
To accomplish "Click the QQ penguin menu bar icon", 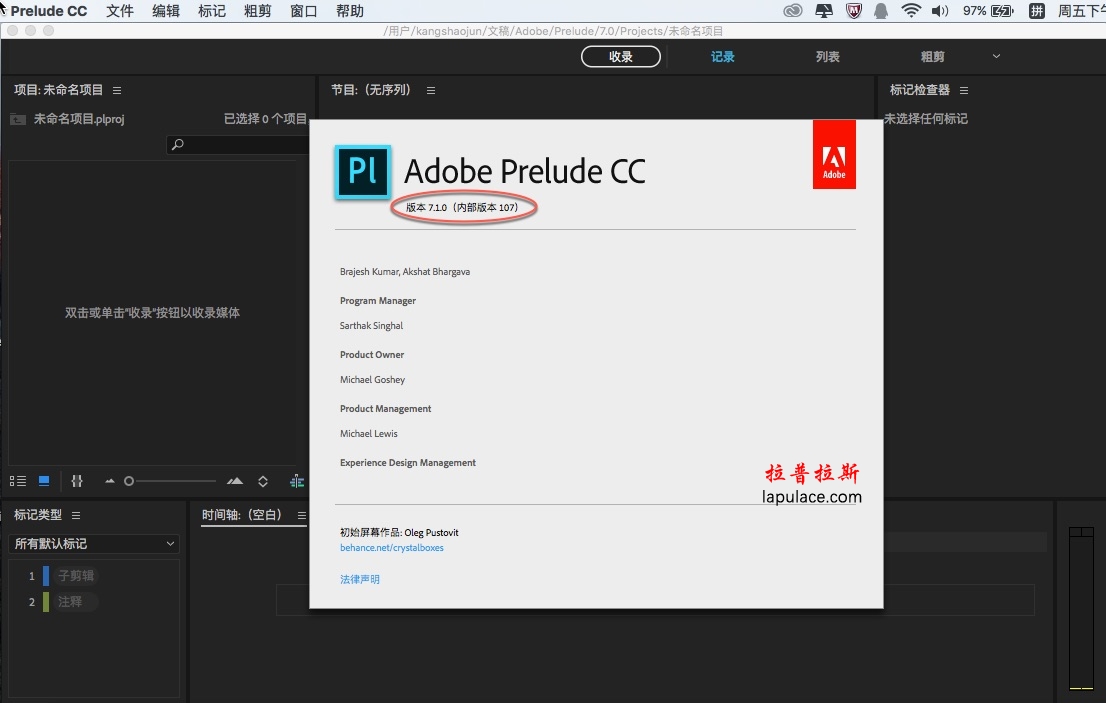I will click(881, 11).
